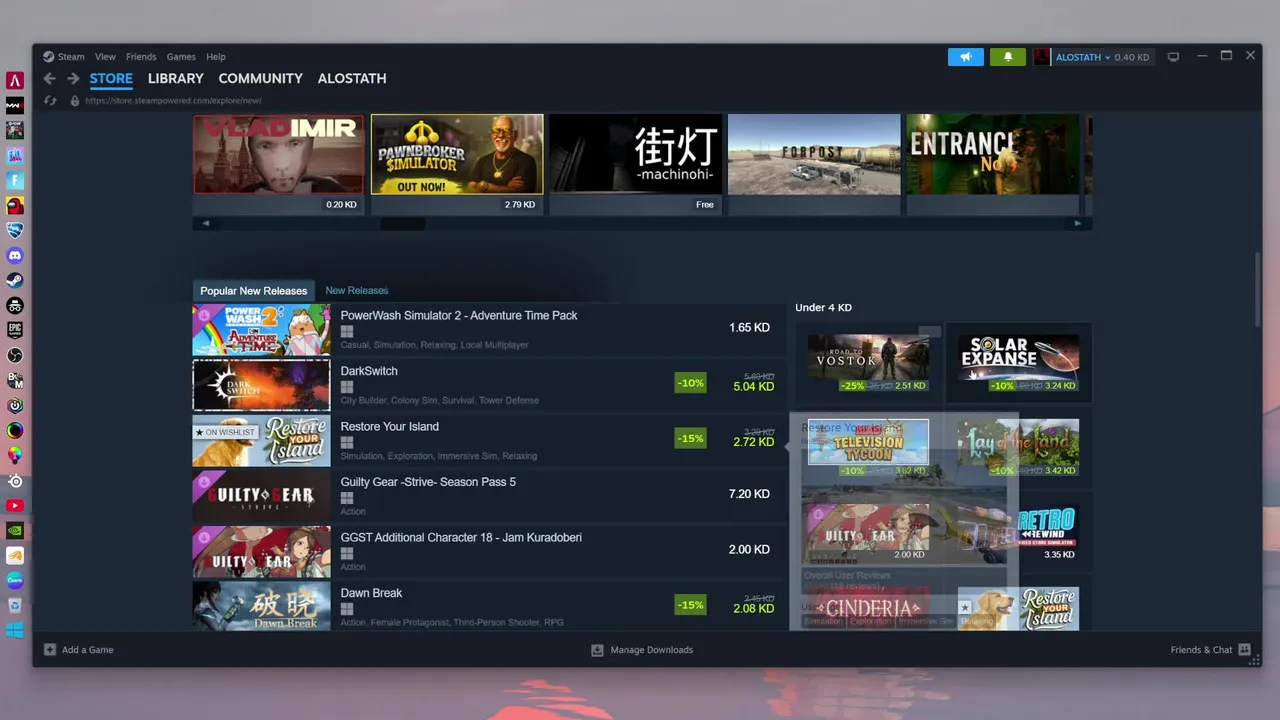This screenshot has height=720, width=1280.
Task: Open the ALOSTATH profile section
Action: point(352,79)
